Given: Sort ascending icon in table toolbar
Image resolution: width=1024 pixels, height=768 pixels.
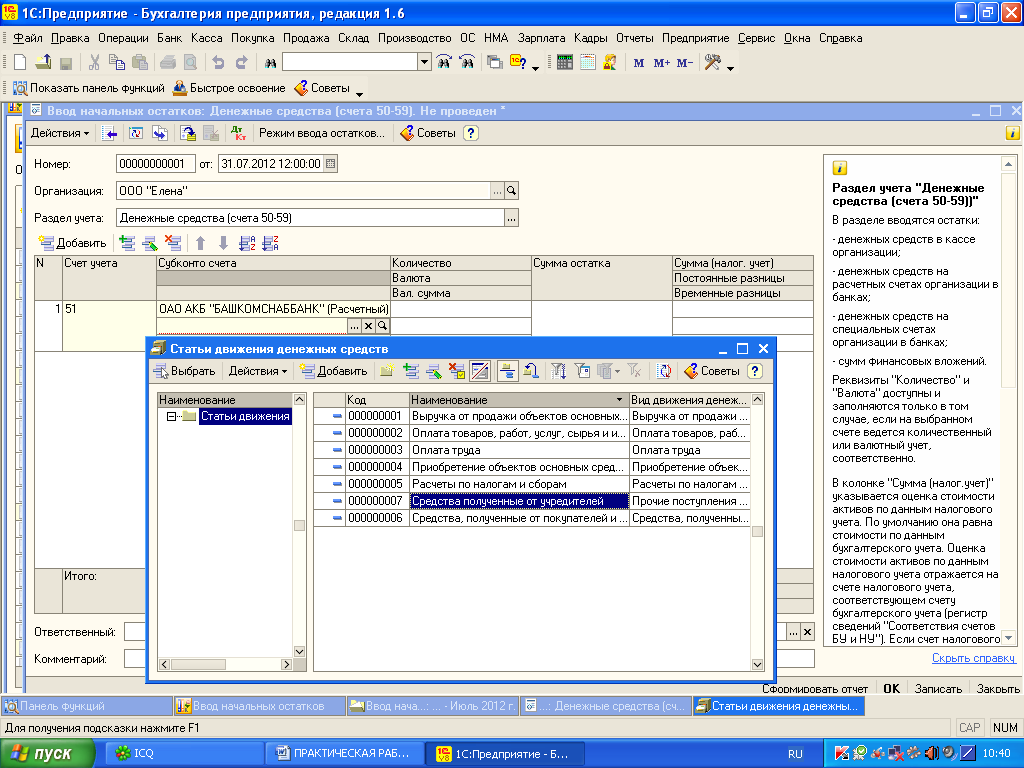Looking at the screenshot, I should tap(247, 243).
